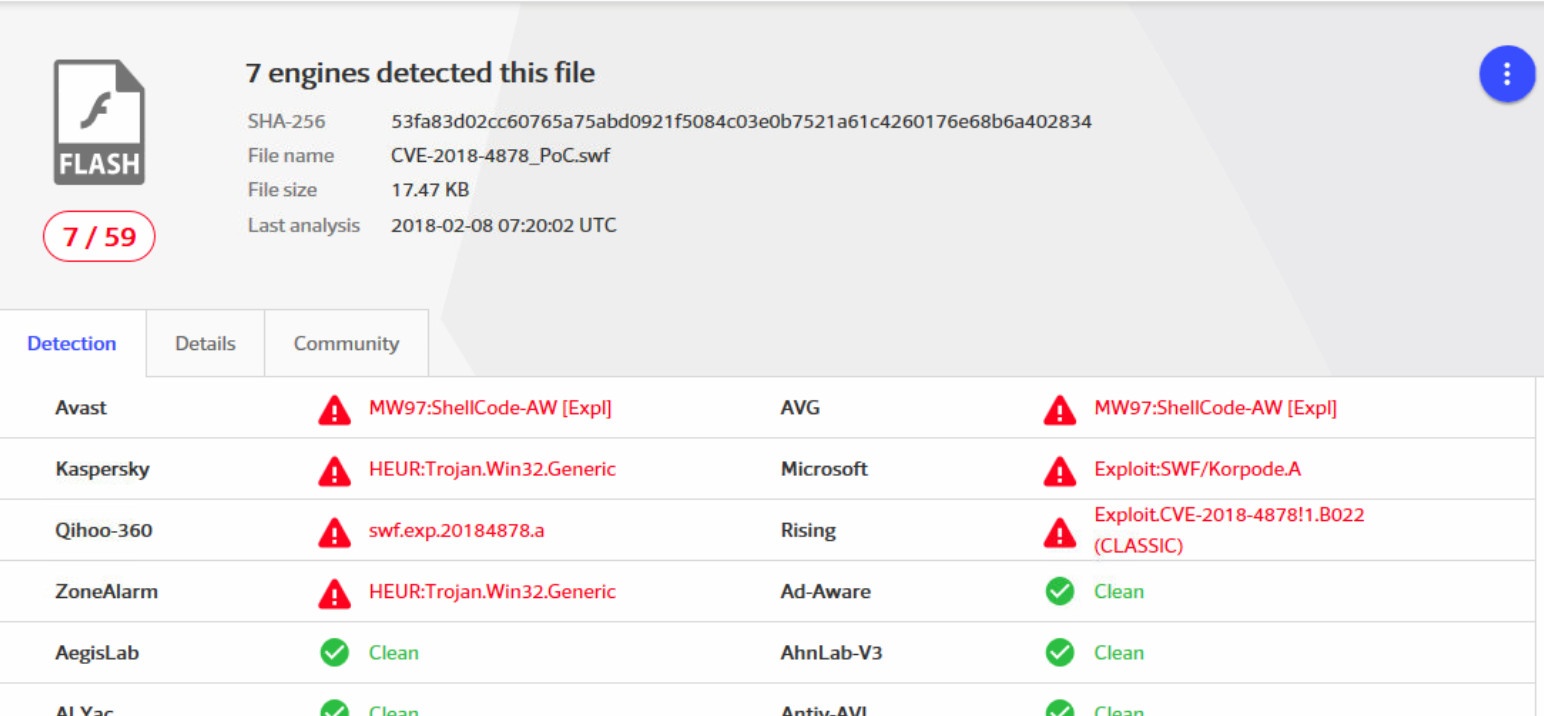Click the Clean result for AhnLab-V3
The width and height of the screenshot is (1544, 716).
click(1118, 652)
